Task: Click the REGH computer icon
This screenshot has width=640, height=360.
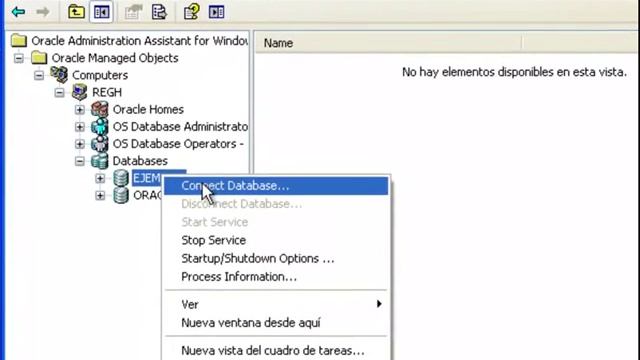Action: 80,92
